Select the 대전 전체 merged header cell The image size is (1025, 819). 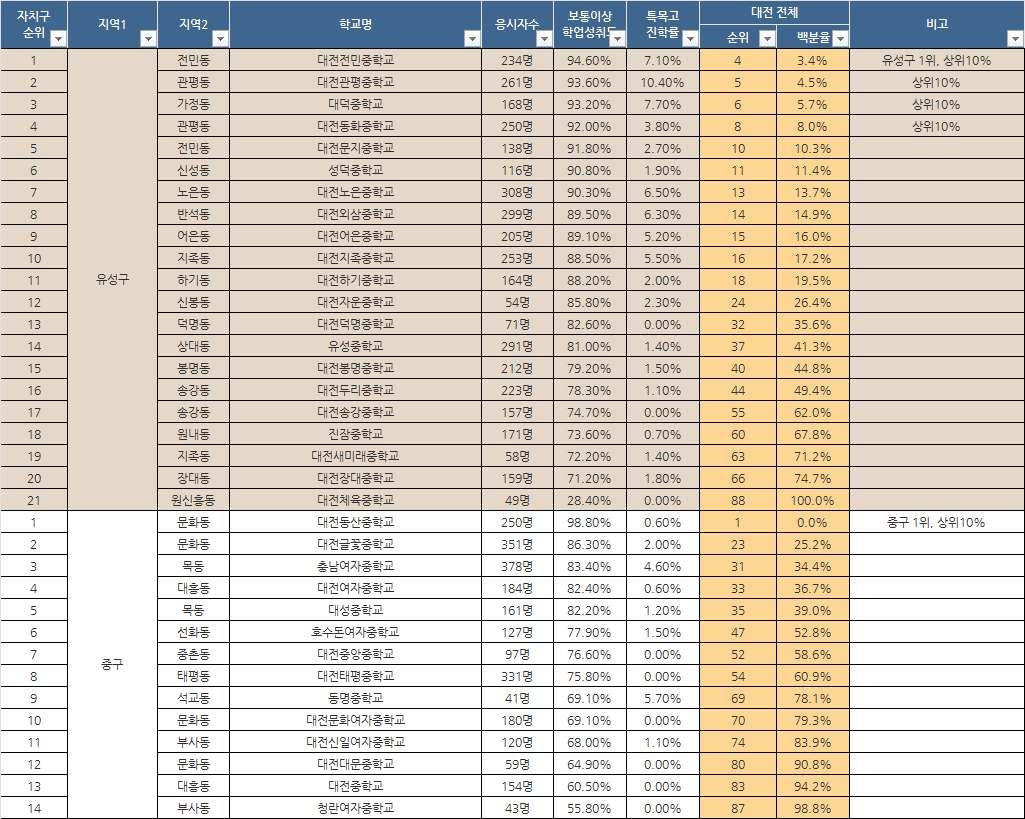pyautogui.click(x=775, y=13)
